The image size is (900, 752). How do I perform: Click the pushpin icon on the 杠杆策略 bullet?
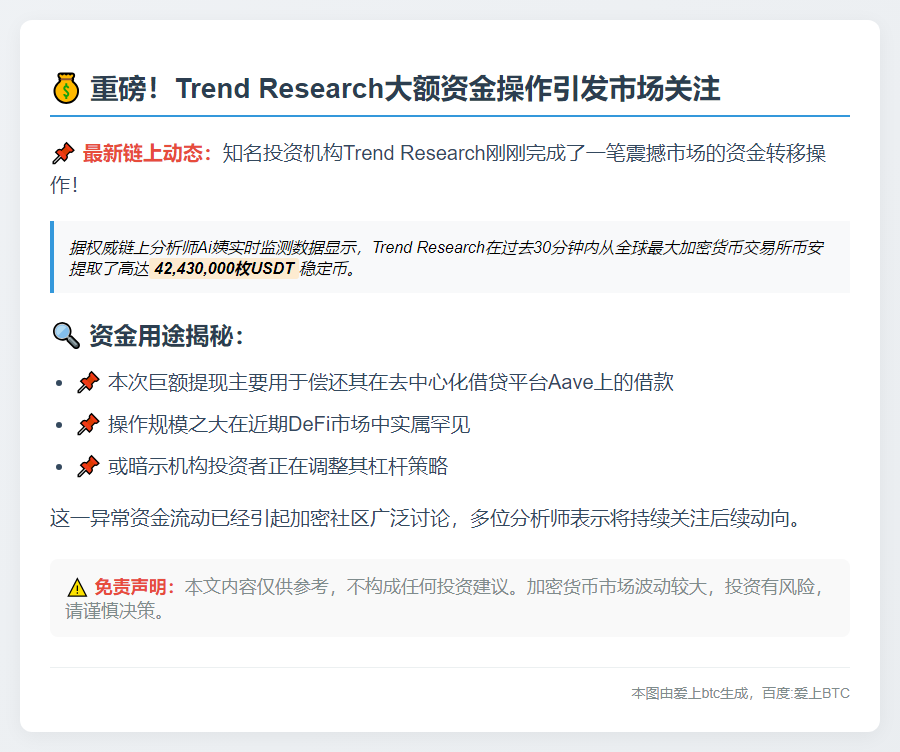pyautogui.click(x=88, y=466)
